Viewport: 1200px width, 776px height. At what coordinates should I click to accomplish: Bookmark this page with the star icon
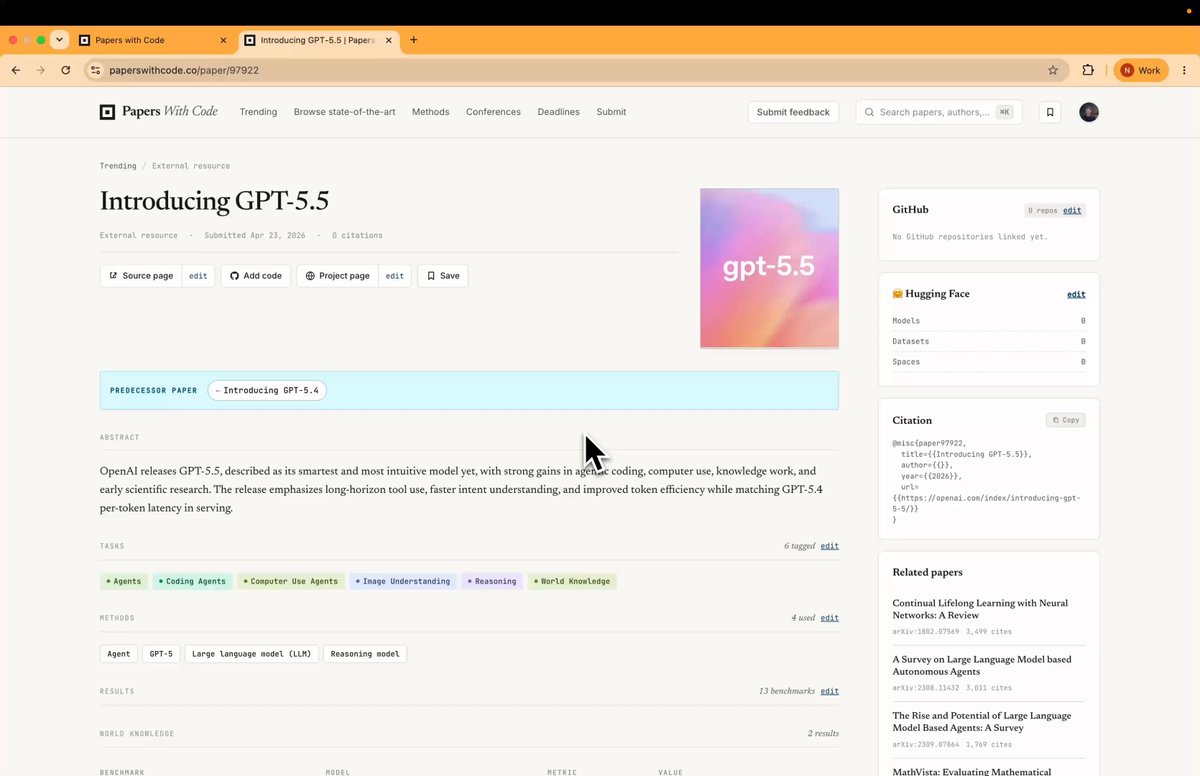coord(1053,70)
